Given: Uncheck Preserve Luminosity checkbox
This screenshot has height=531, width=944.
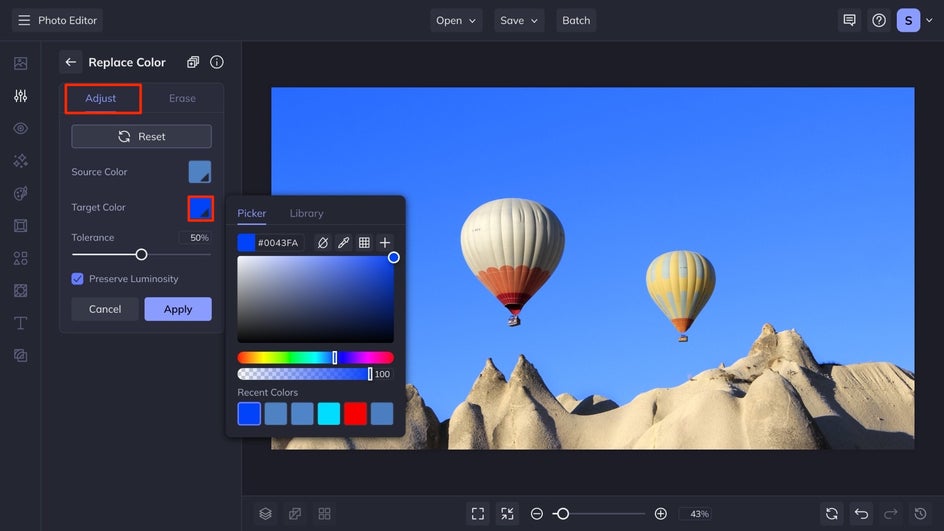Looking at the screenshot, I should (x=78, y=279).
